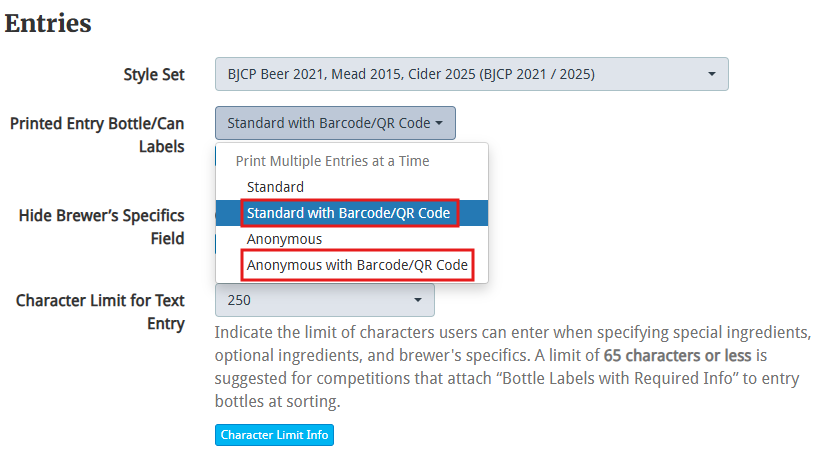Click the Printed Entry Bottle/Can Labels label
The width and height of the screenshot is (826, 466).
point(97,135)
